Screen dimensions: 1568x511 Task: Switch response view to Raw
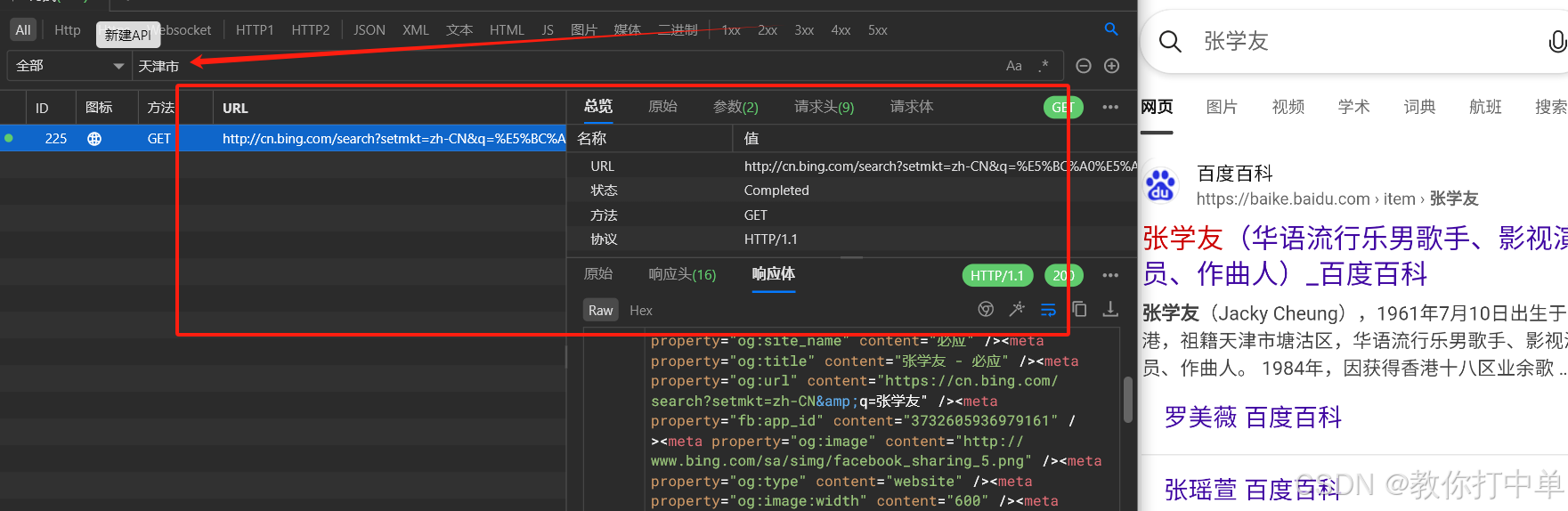[601, 310]
